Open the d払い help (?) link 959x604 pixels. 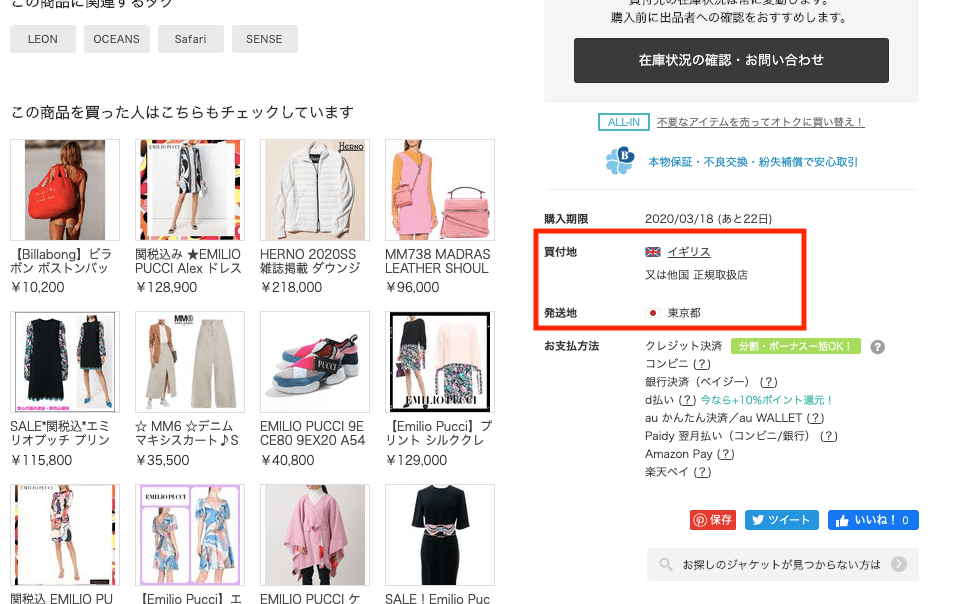tap(687, 400)
